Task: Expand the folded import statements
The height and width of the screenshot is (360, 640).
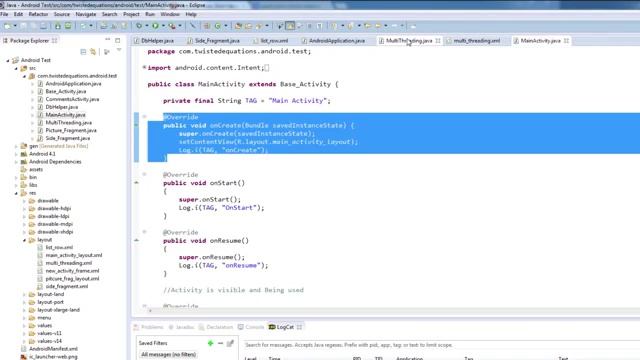Action: click(x=144, y=67)
